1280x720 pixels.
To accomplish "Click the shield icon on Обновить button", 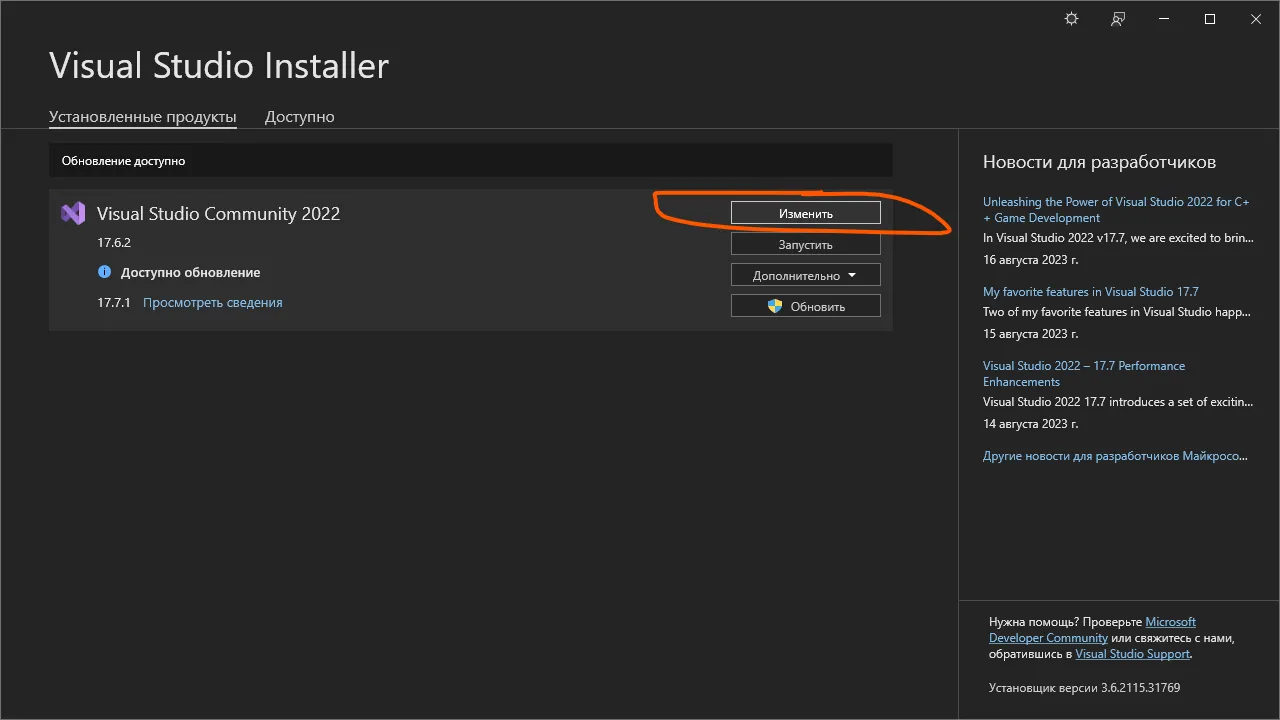I will 775,306.
